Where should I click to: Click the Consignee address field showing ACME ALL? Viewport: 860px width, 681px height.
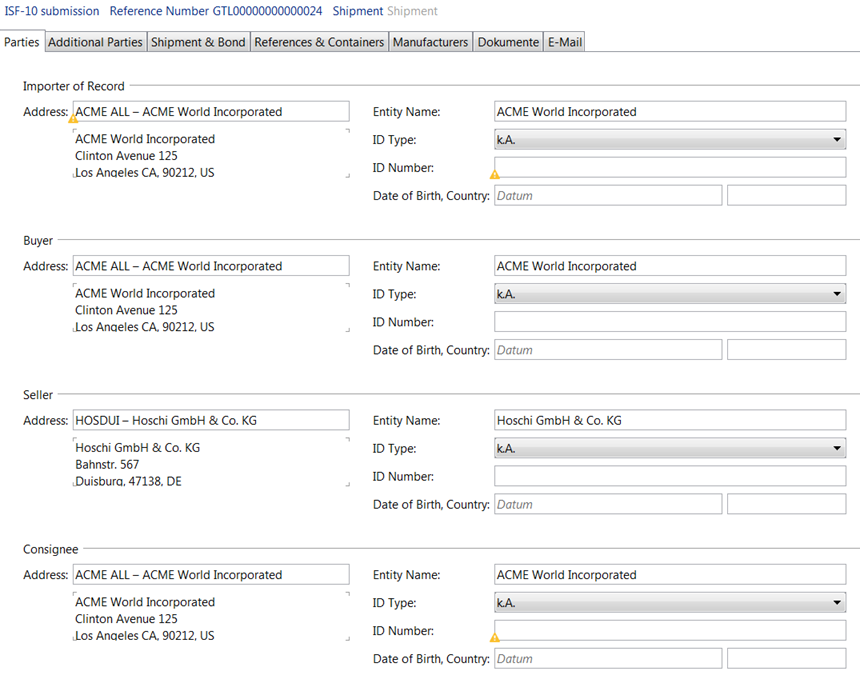tap(210, 574)
